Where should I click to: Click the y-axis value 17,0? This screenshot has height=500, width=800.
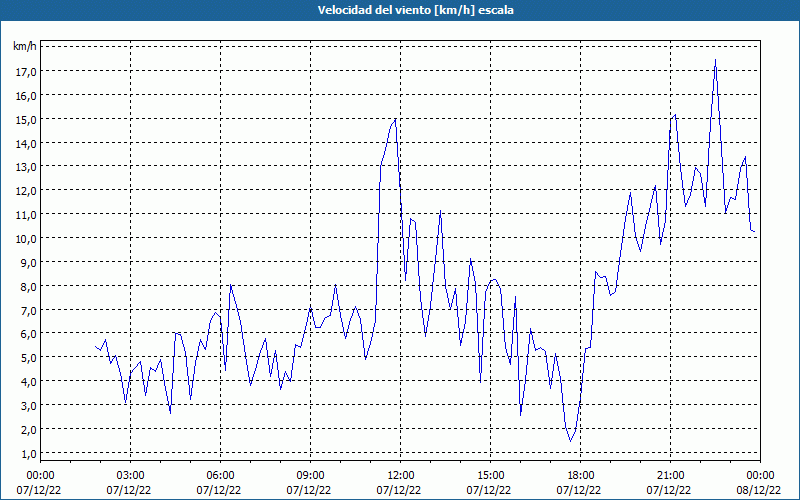27,72
